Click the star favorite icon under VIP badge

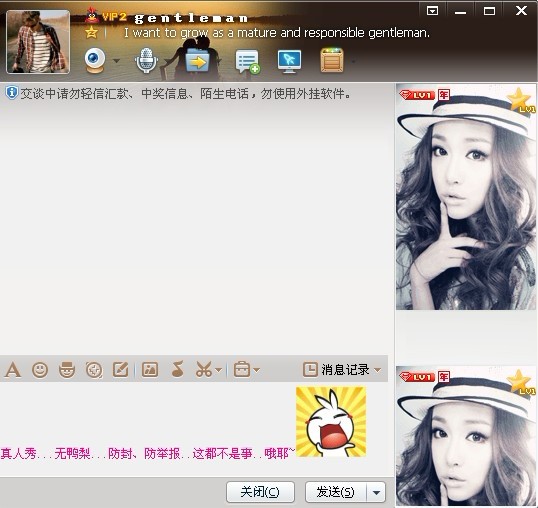[92, 33]
